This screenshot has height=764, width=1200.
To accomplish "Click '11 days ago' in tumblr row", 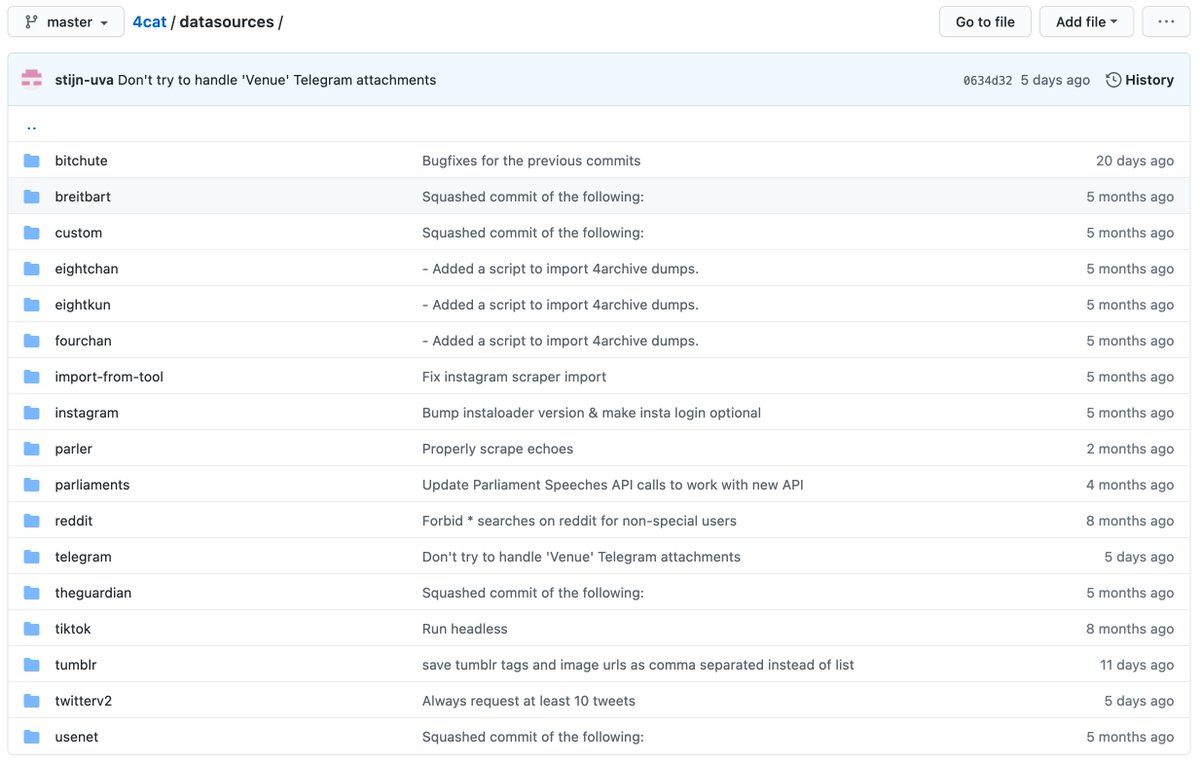I will point(1137,665).
